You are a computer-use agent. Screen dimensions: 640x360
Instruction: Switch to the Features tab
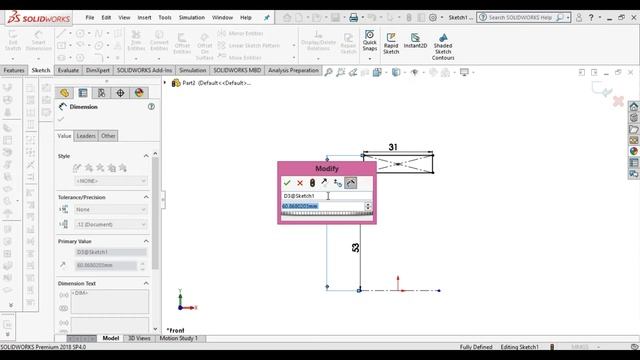14,70
